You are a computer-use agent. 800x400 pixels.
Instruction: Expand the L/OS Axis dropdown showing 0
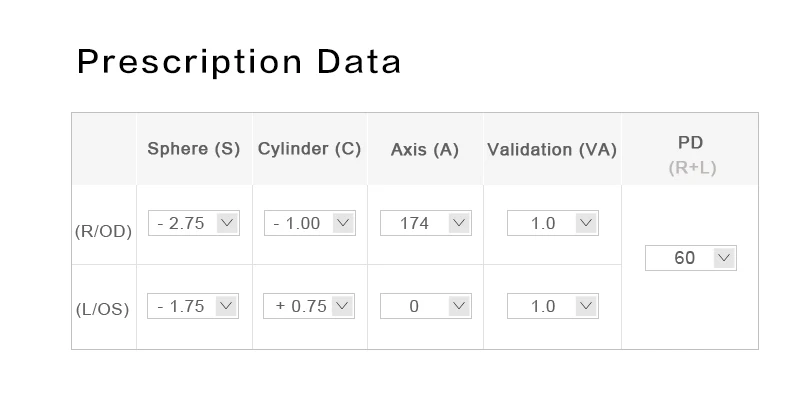coord(426,306)
